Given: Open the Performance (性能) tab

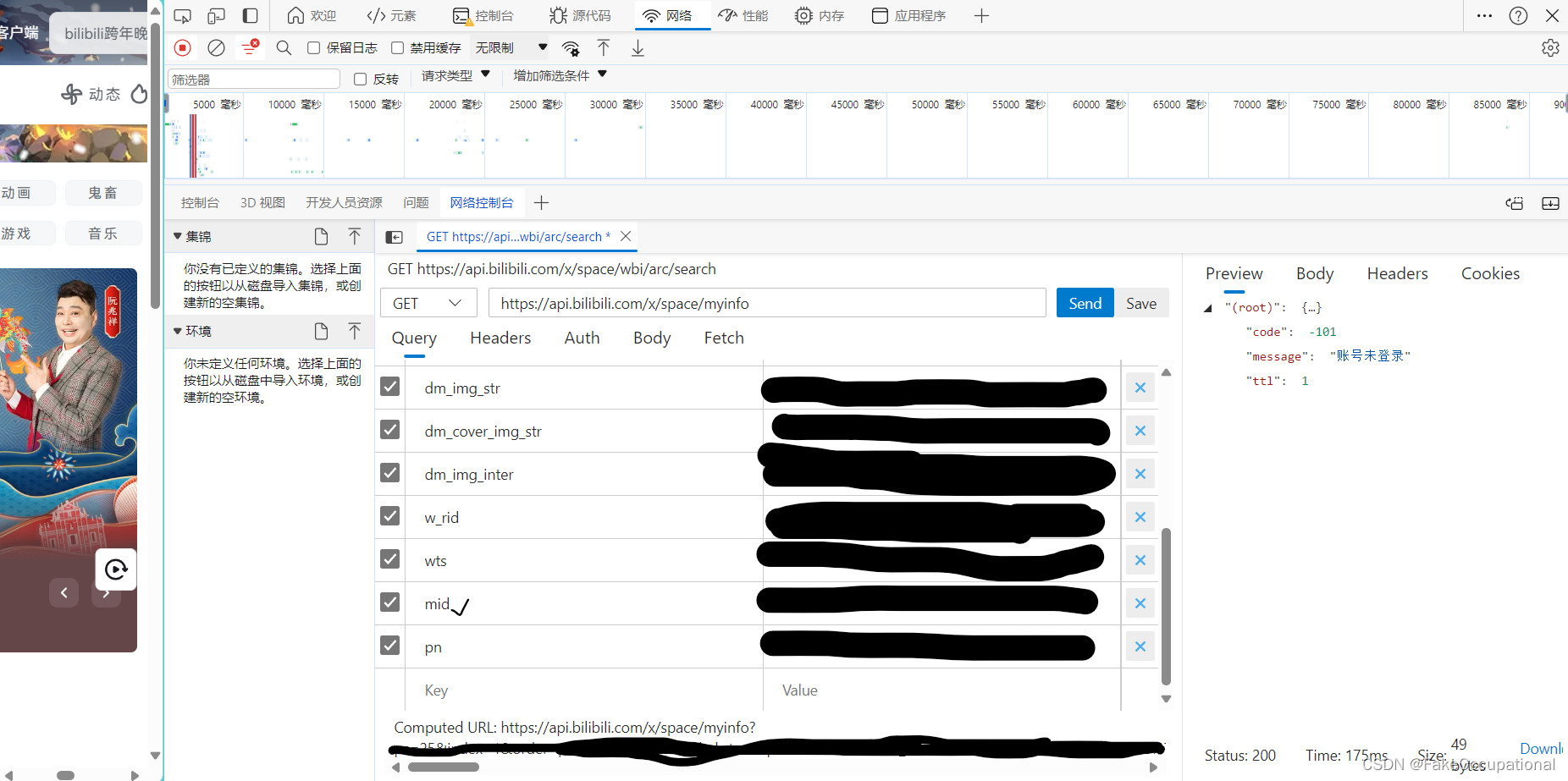Looking at the screenshot, I should [x=743, y=15].
